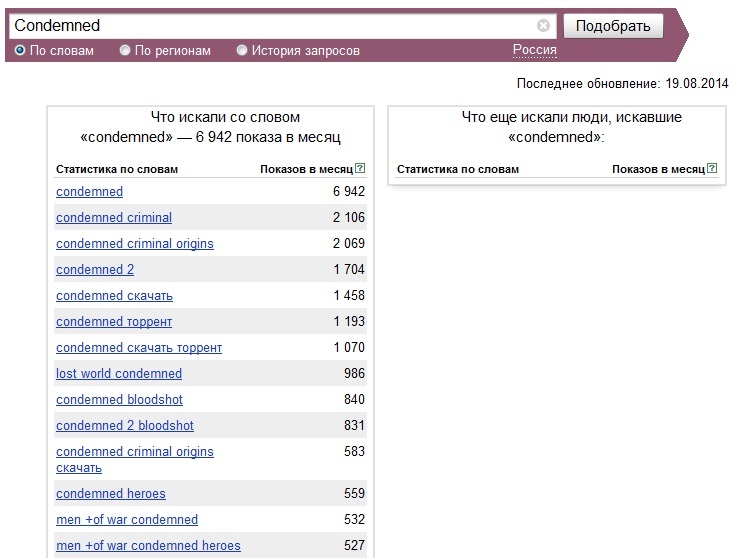The image size is (736, 558).
Task: Open the 'condemned' keyword link
Action: (90, 191)
